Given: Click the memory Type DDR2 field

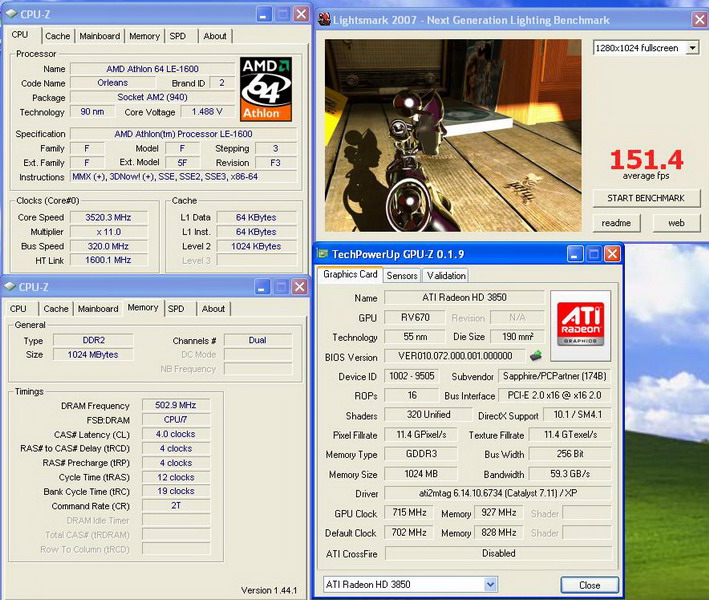Looking at the screenshot, I should [x=94, y=340].
